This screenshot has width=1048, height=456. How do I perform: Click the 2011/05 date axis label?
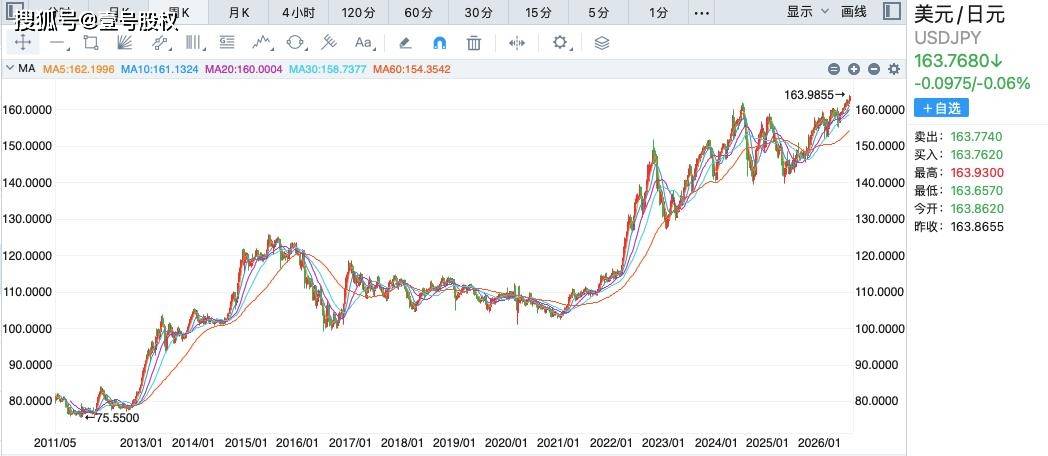pos(55,443)
